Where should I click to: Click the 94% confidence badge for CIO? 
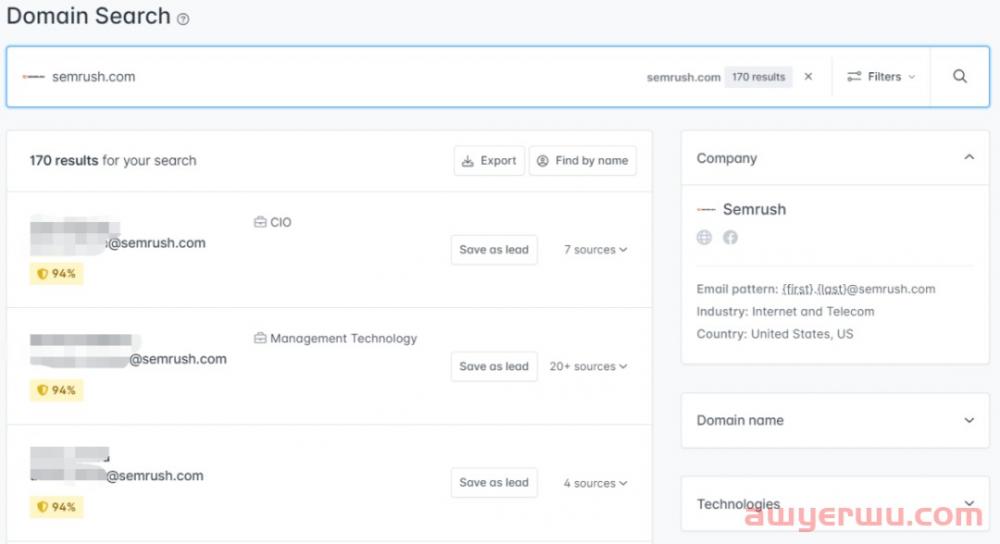(x=56, y=274)
